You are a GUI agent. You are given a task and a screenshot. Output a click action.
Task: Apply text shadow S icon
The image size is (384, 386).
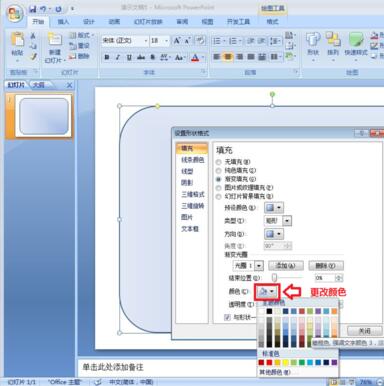[x=152, y=57]
